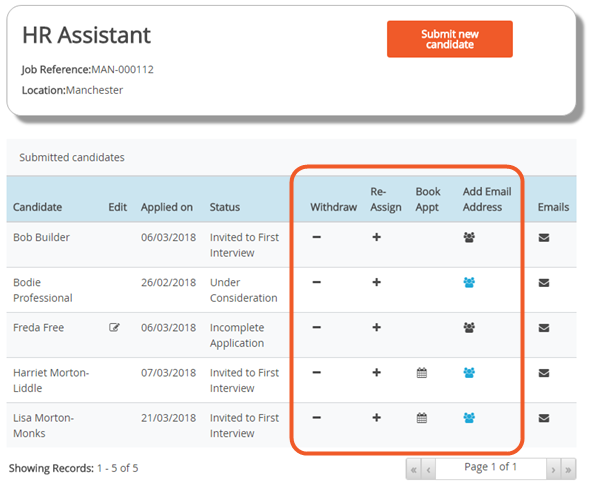This screenshot has height=491, width=591.
Task: Withdraw candidate Harriet Morton-Liddle
Action: 317,373
